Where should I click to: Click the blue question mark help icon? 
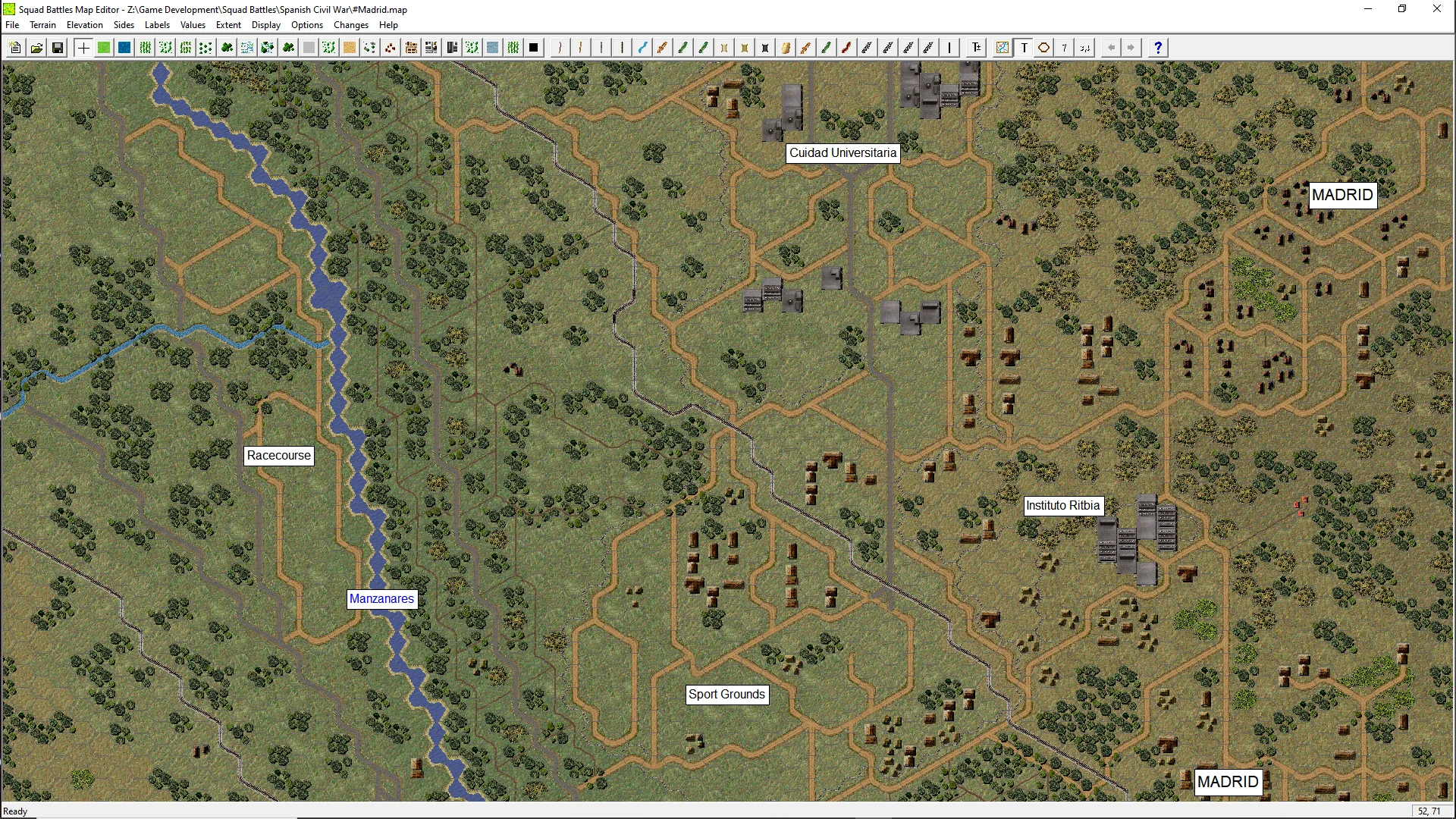pyautogui.click(x=1157, y=48)
